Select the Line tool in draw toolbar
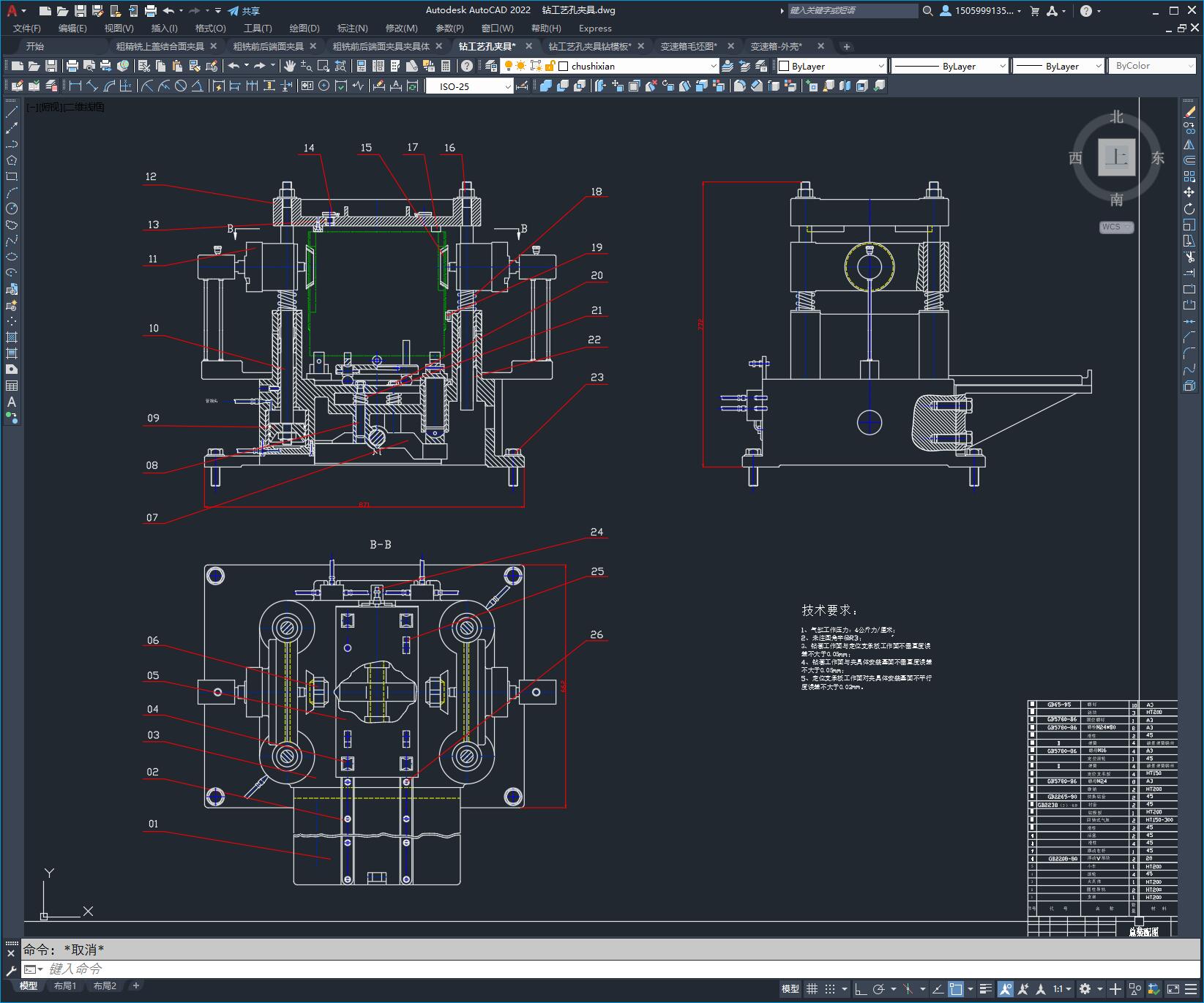1204x1003 pixels. [x=12, y=113]
